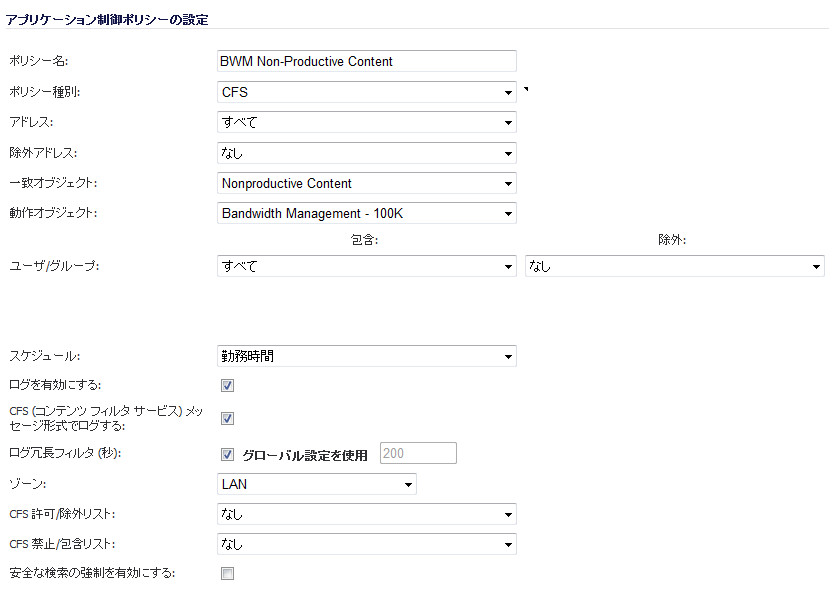Expand the スケジュール 勤務時間 dropdown
The height and width of the screenshot is (590, 833).
coord(367,356)
